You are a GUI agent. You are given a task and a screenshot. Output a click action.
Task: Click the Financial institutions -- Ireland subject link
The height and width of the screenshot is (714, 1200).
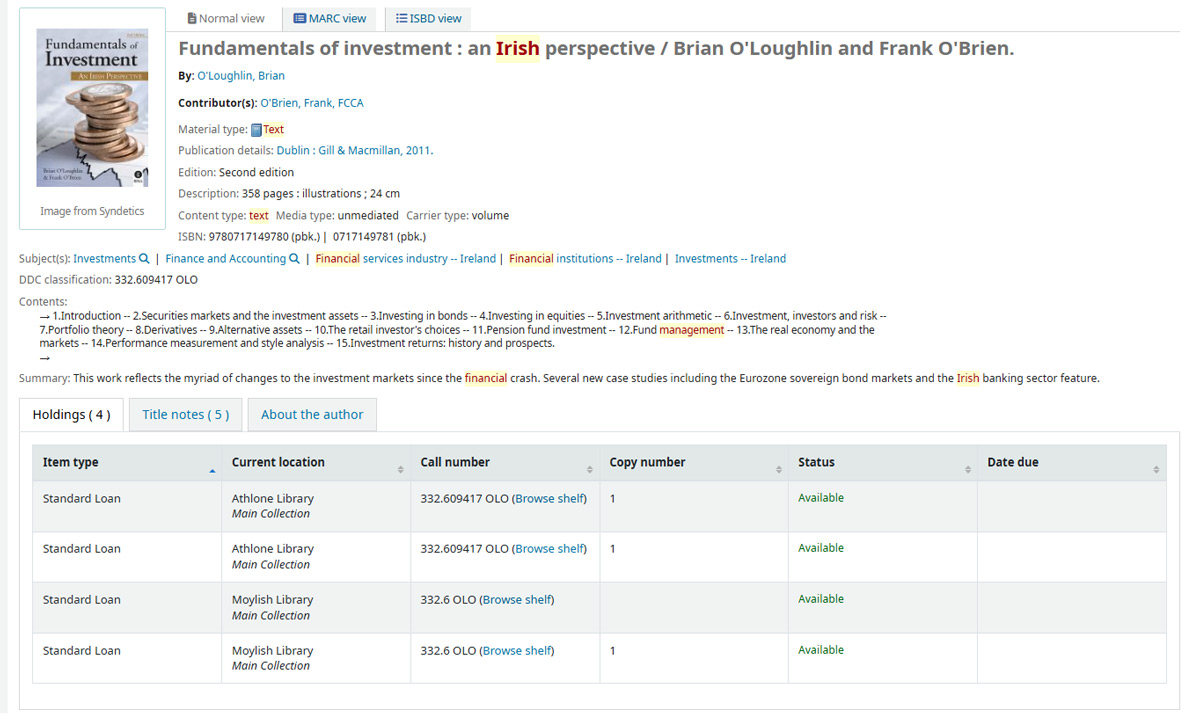585,259
